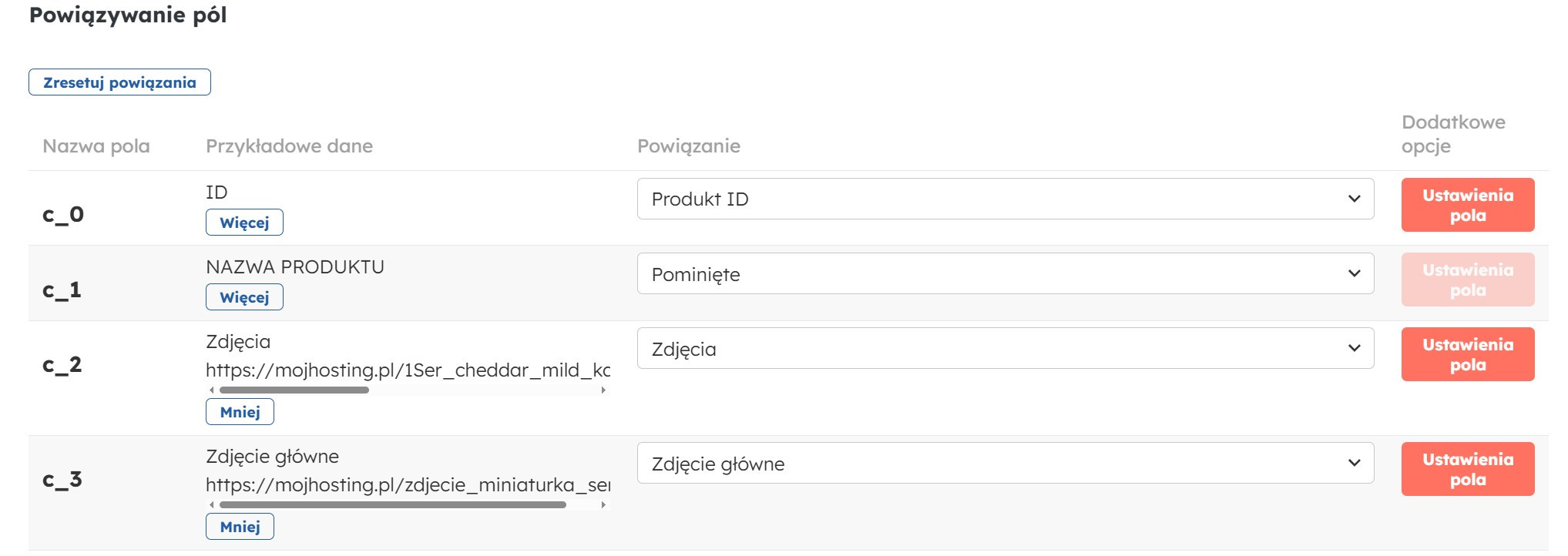Screen dimensions: 1568x556
Task: Click left scroll arrow of c_3 sample URL
Action: click(x=212, y=505)
